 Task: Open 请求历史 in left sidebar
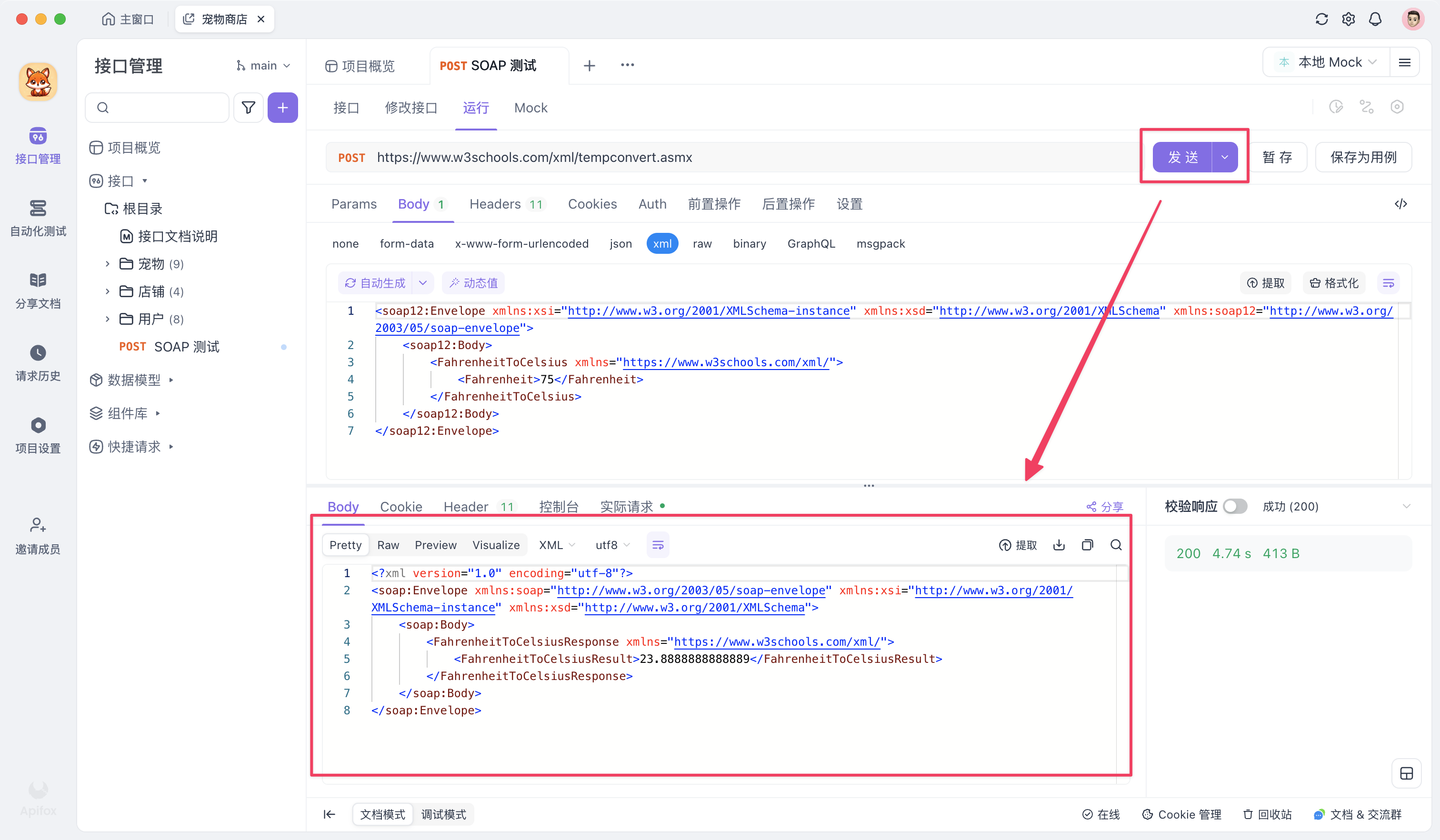click(38, 362)
